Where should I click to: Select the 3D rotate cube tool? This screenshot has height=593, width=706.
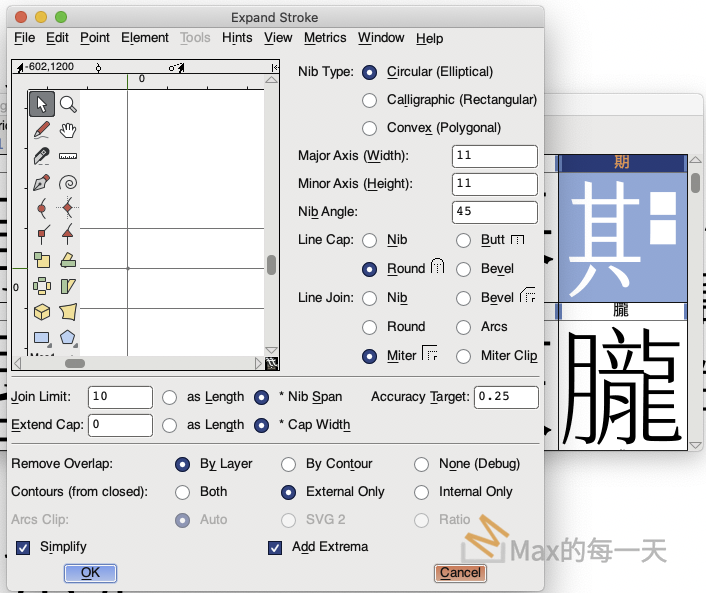(42, 313)
